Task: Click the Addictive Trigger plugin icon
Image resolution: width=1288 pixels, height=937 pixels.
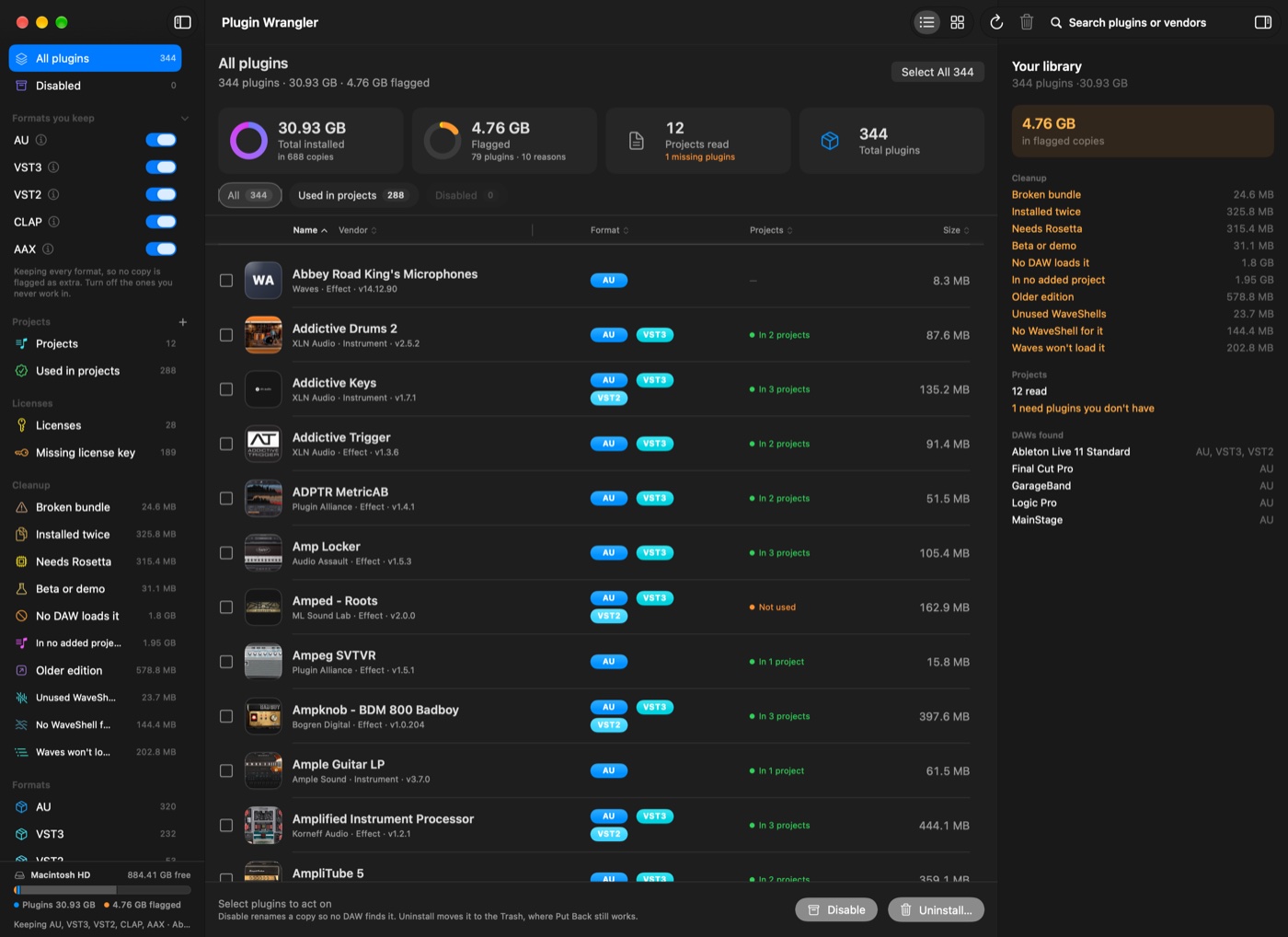Action: coord(263,444)
